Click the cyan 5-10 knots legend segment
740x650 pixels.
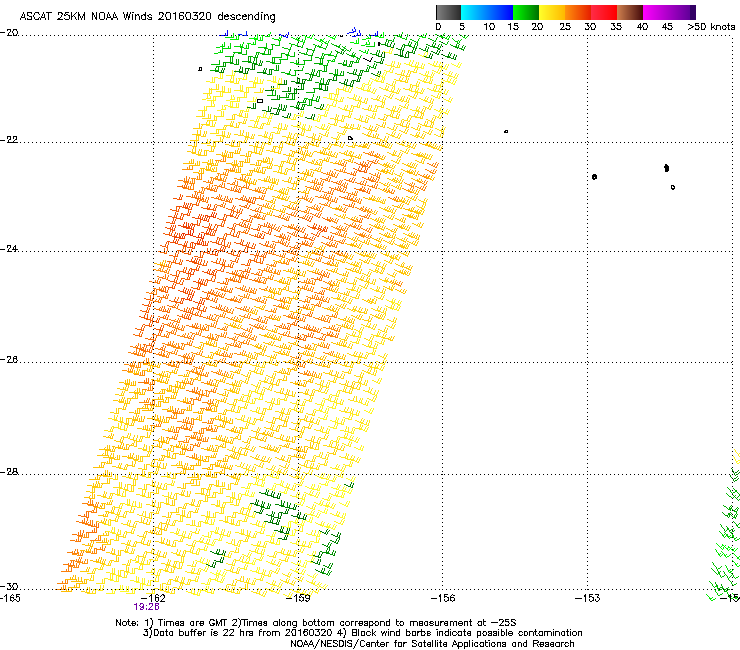(474, 12)
